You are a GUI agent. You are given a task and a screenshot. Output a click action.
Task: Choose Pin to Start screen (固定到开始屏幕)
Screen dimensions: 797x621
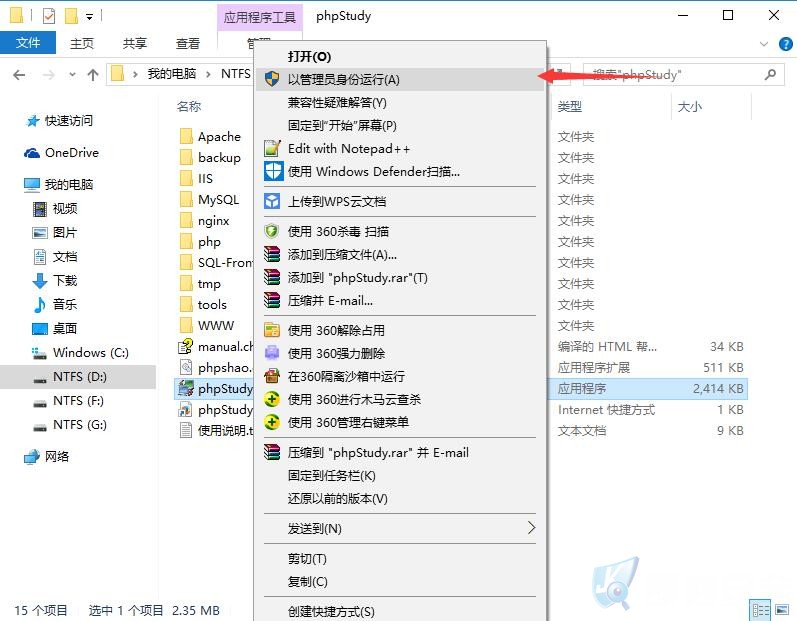tap(342, 126)
